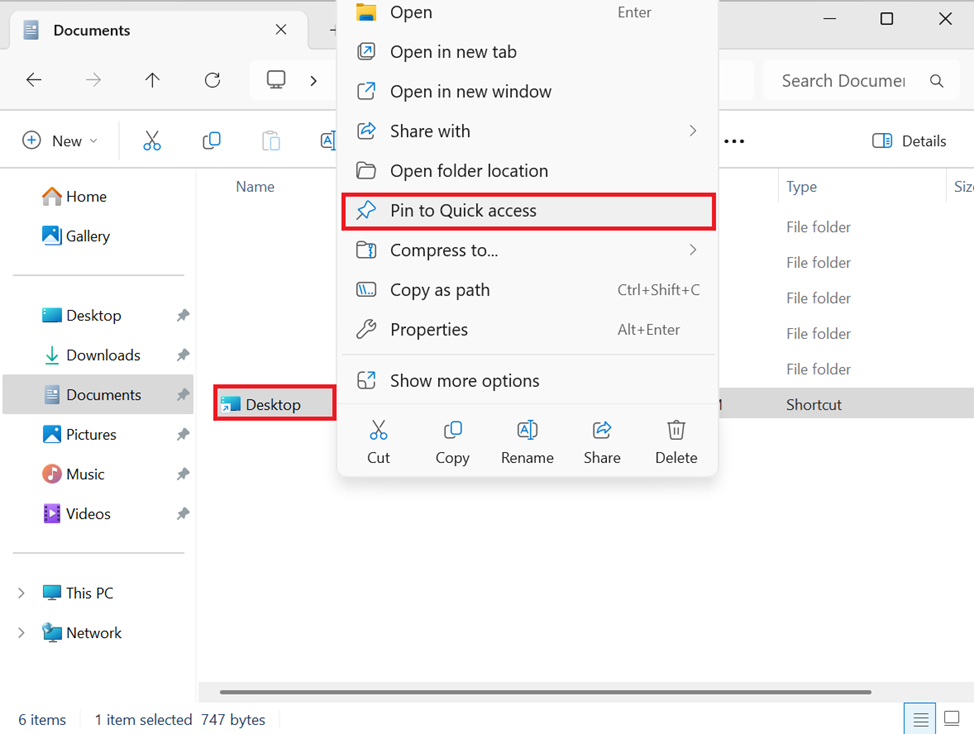This screenshot has width=974, height=734.
Task: Sort by the Type column header
Action: pos(801,187)
